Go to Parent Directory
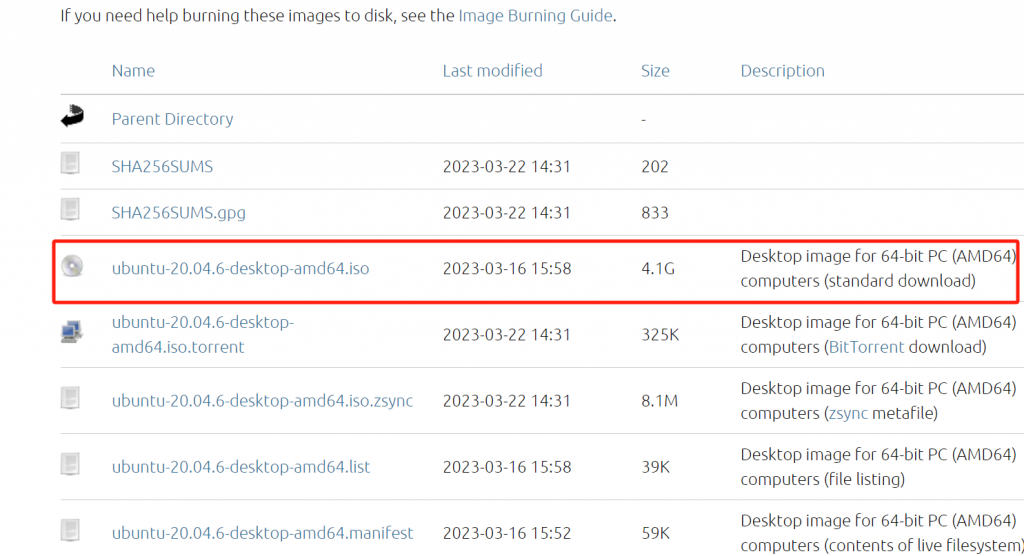Screen dimensions: 1024x556 point(172,119)
